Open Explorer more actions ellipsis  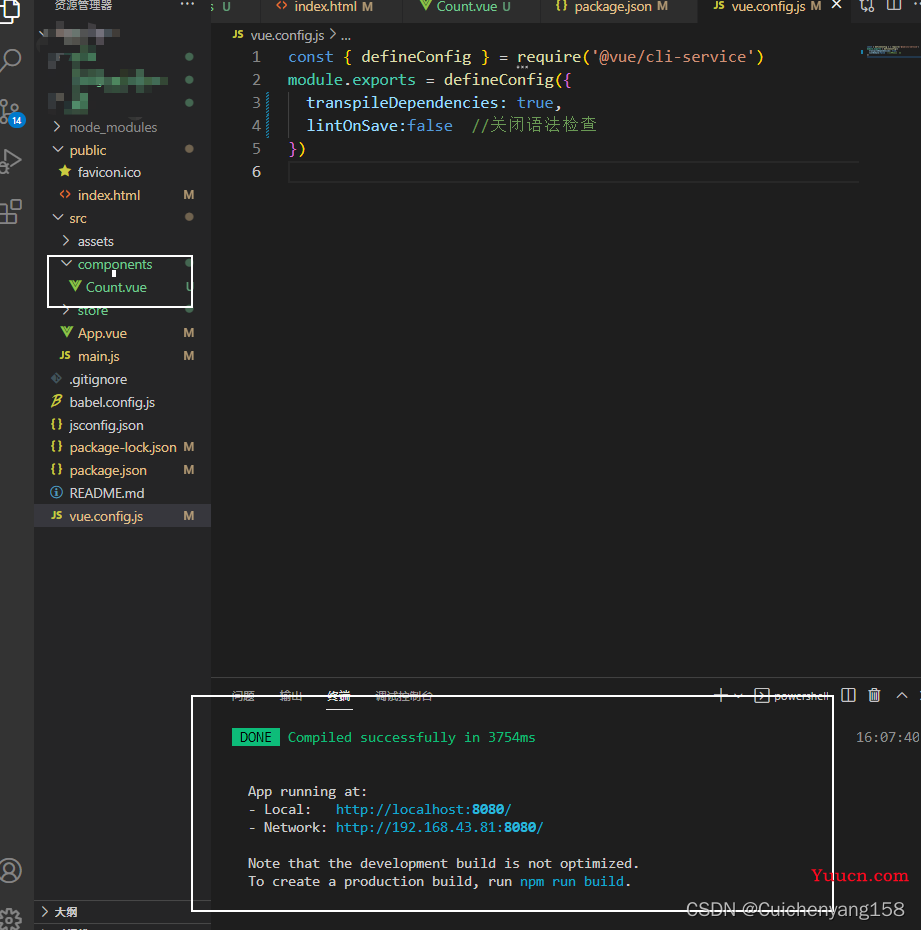[187, 5]
